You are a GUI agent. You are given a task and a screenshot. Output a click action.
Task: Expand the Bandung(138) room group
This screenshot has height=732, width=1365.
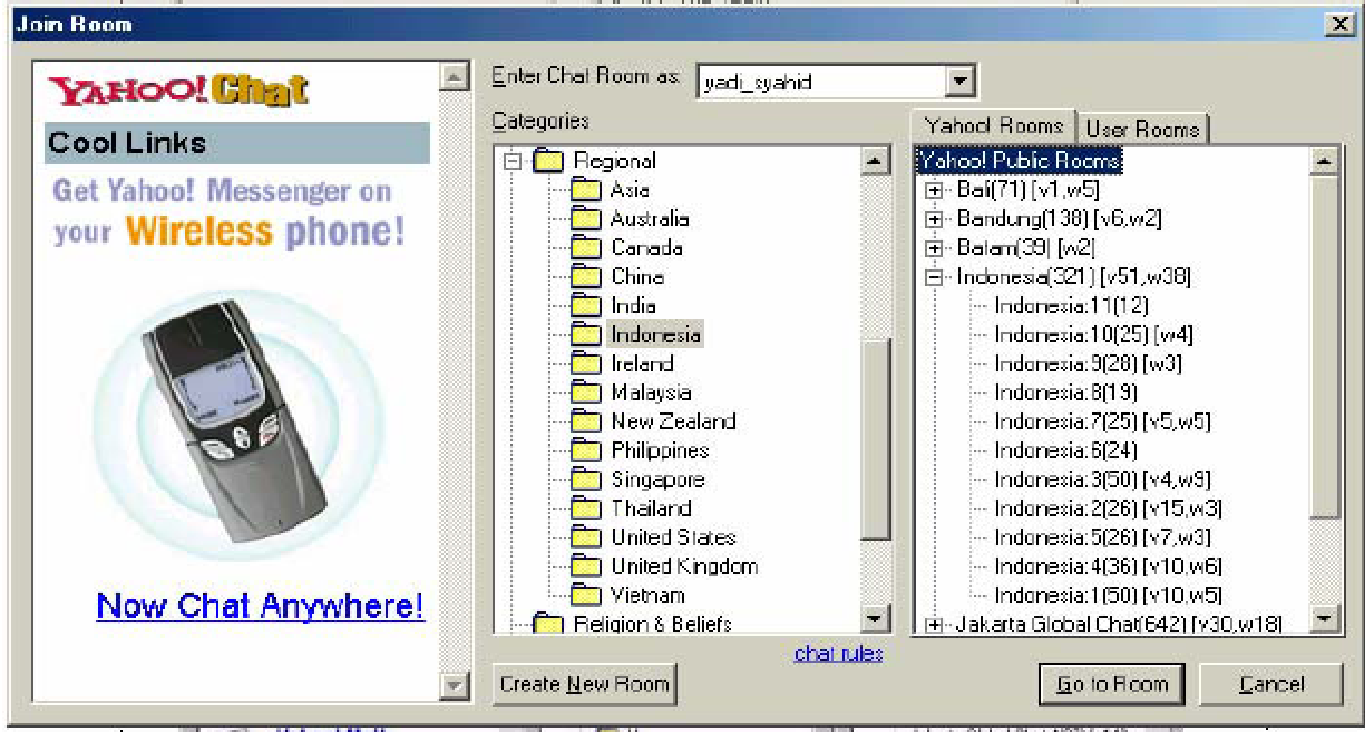click(935, 219)
